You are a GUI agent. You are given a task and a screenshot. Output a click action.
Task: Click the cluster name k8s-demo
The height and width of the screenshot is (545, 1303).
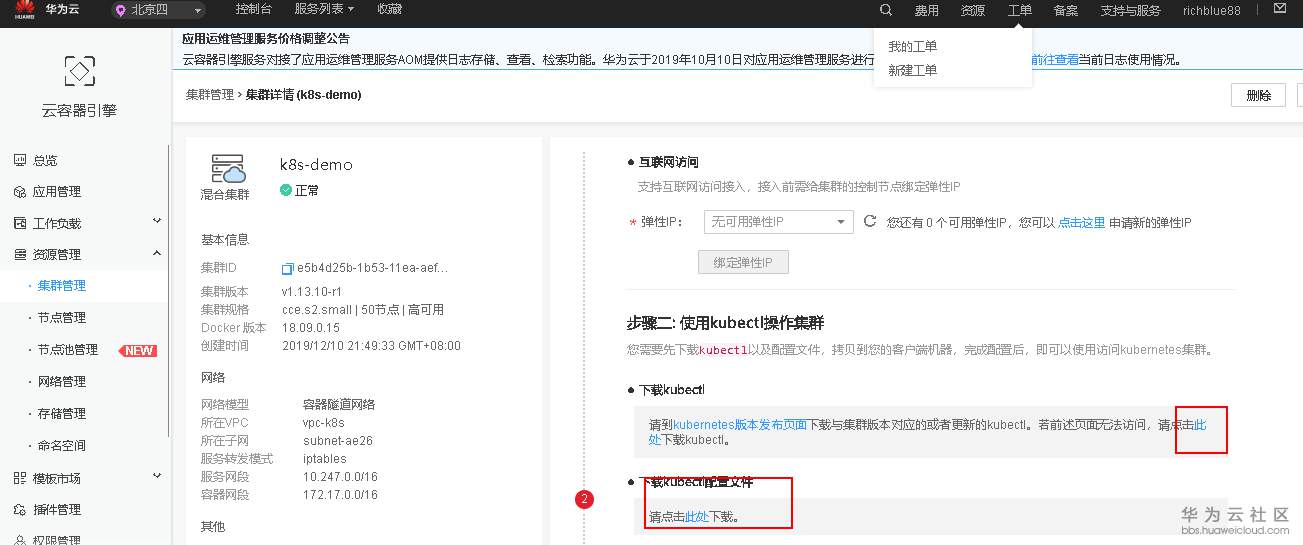point(316,165)
